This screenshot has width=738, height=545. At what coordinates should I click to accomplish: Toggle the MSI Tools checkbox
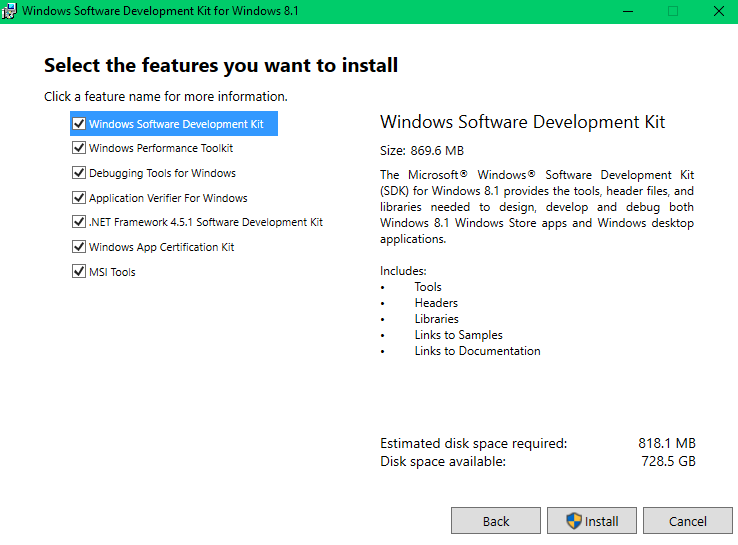(x=79, y=272)
